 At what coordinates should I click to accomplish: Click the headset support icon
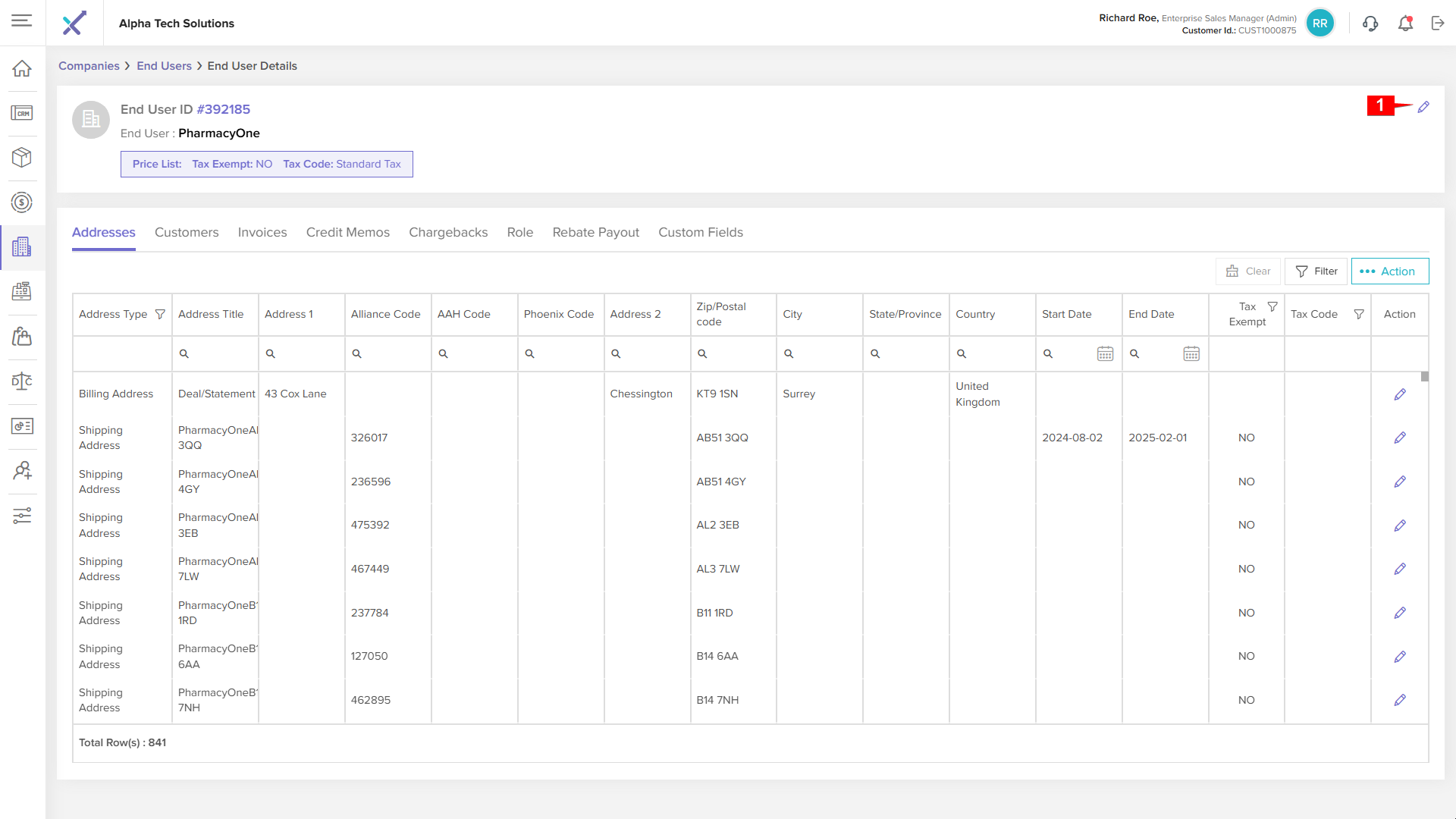point(1370,24)
